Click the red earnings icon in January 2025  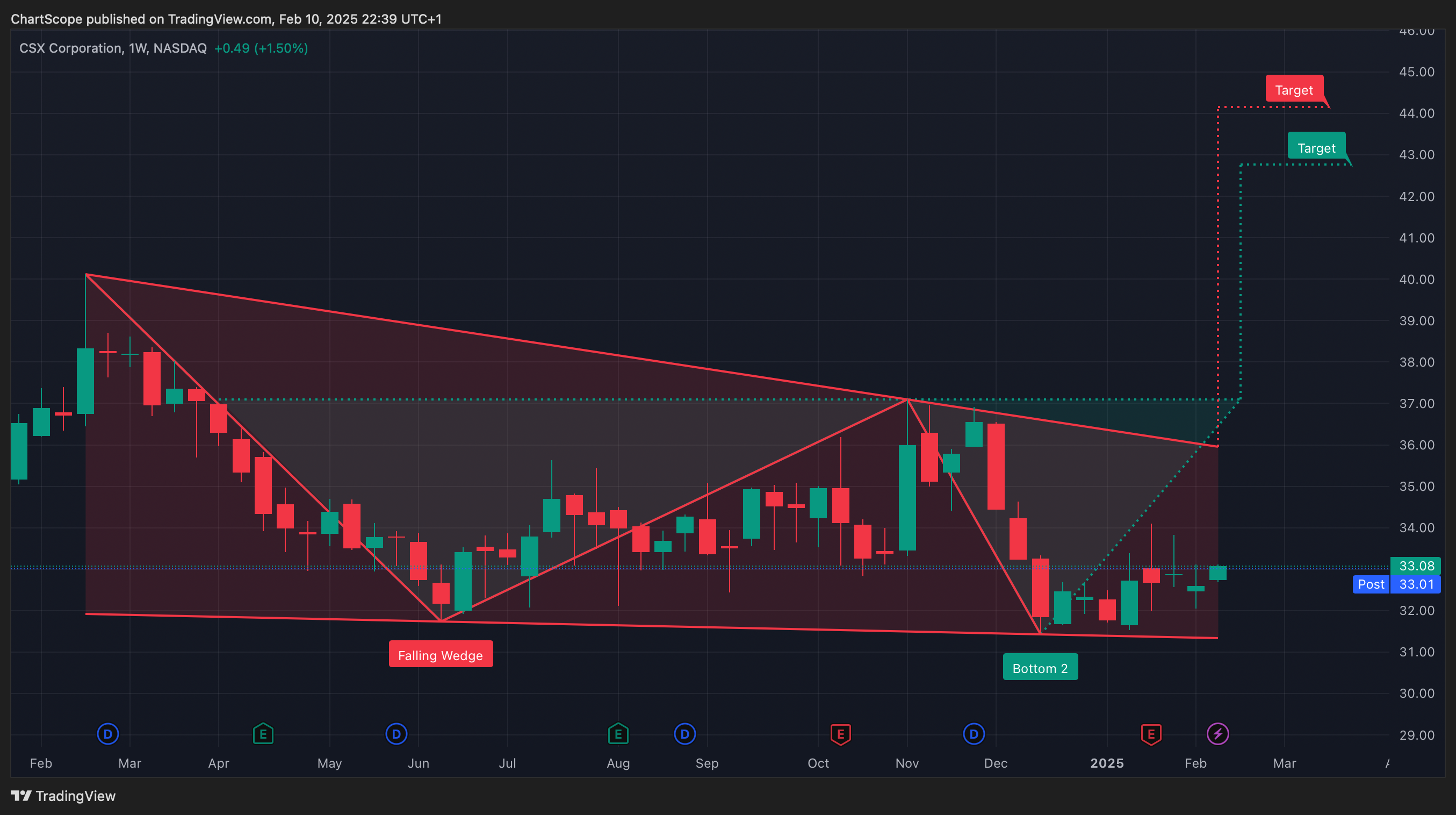tap(1151, 734)
